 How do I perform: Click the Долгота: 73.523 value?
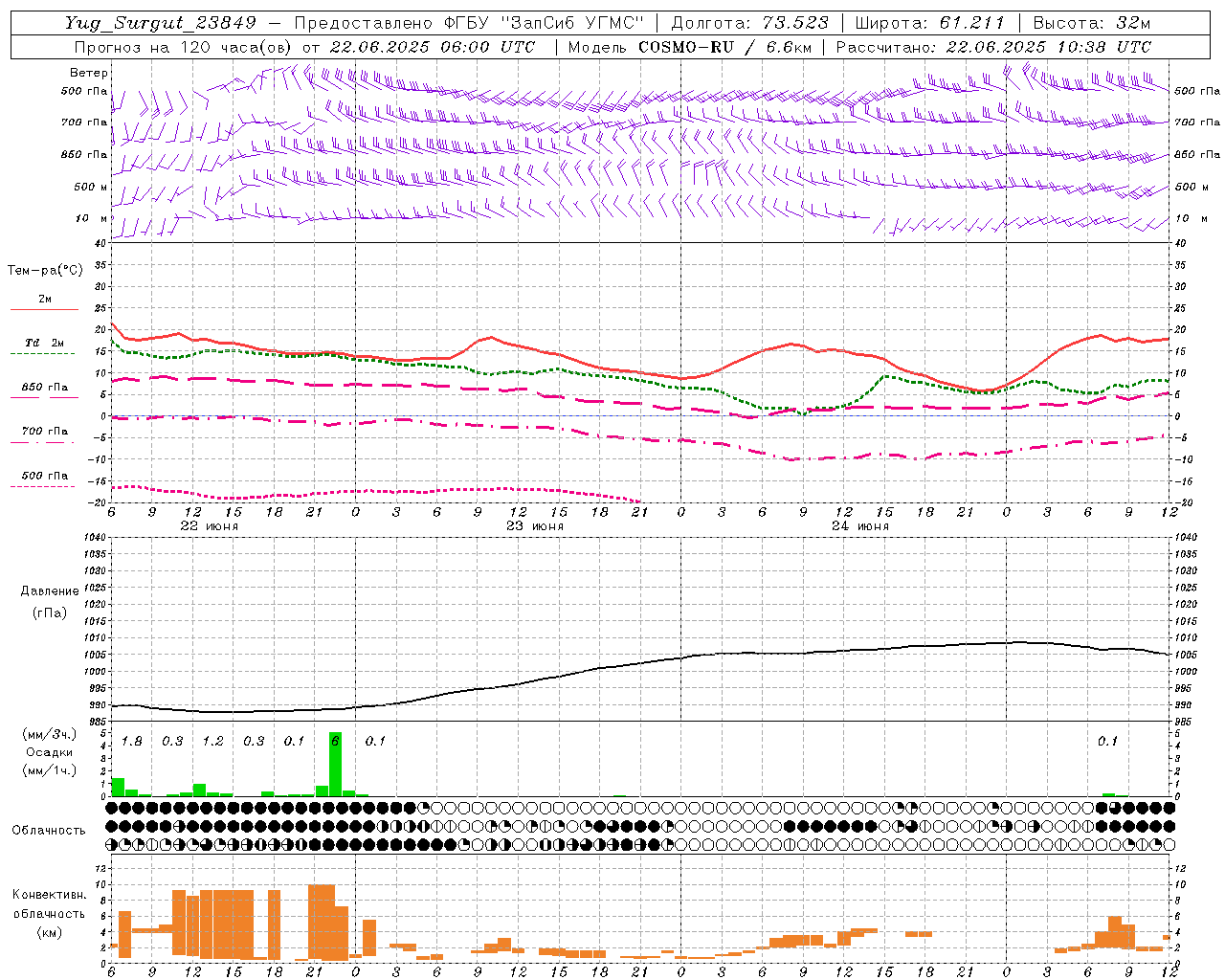click(749, 23)
